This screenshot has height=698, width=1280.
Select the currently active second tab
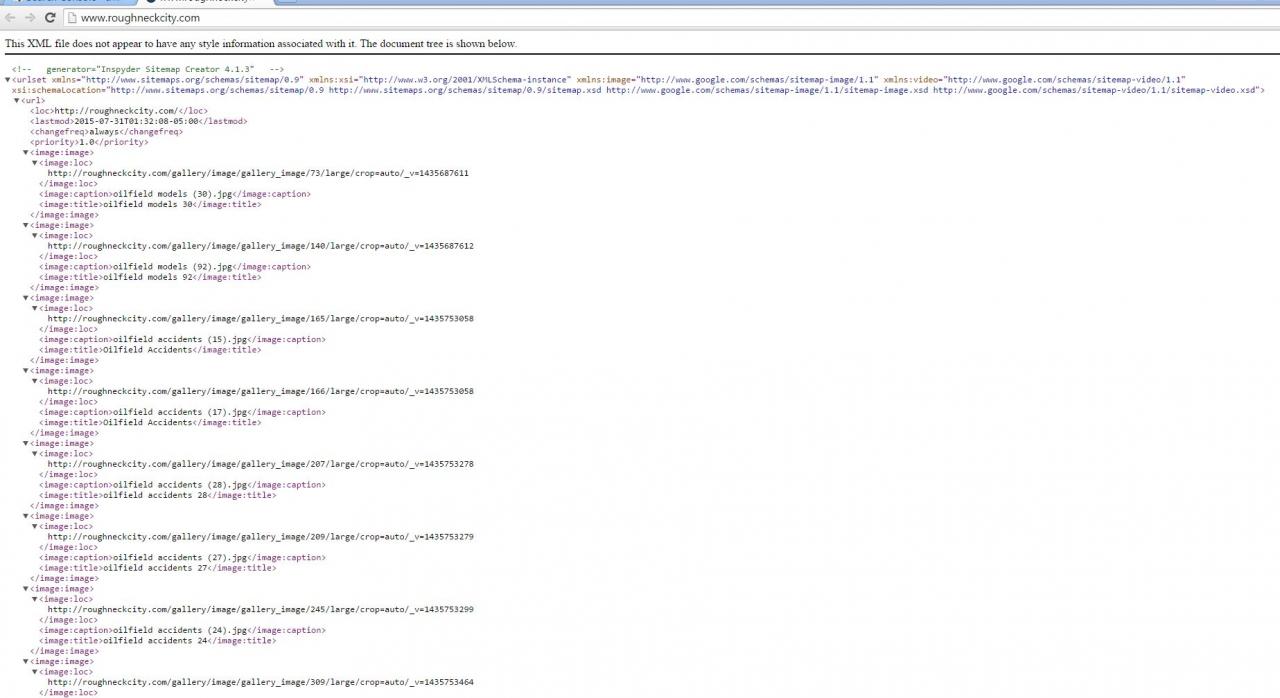200,2
